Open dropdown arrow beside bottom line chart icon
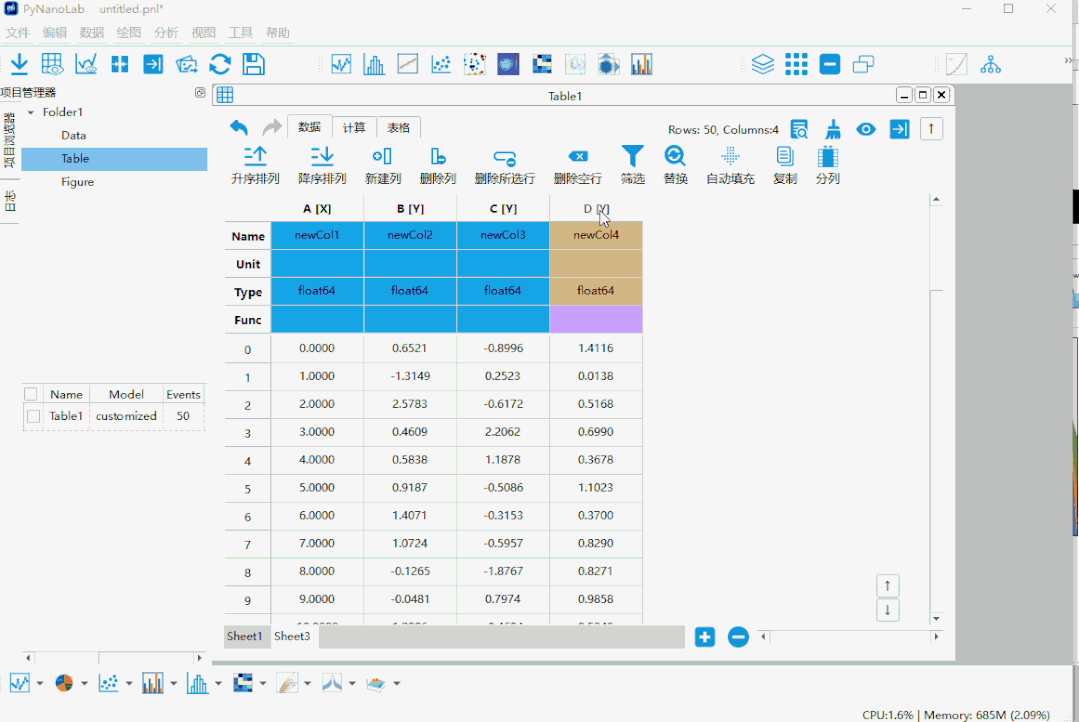This screenshot has height=722, width=1079. [39, 683]
